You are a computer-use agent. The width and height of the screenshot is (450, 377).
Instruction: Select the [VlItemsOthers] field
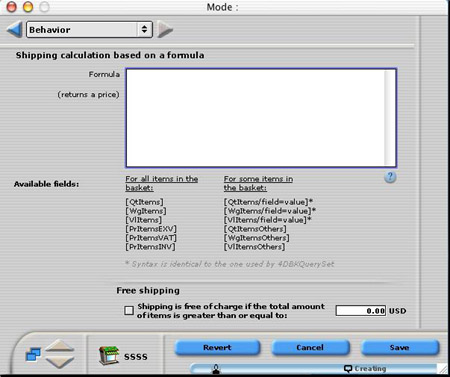254,247
